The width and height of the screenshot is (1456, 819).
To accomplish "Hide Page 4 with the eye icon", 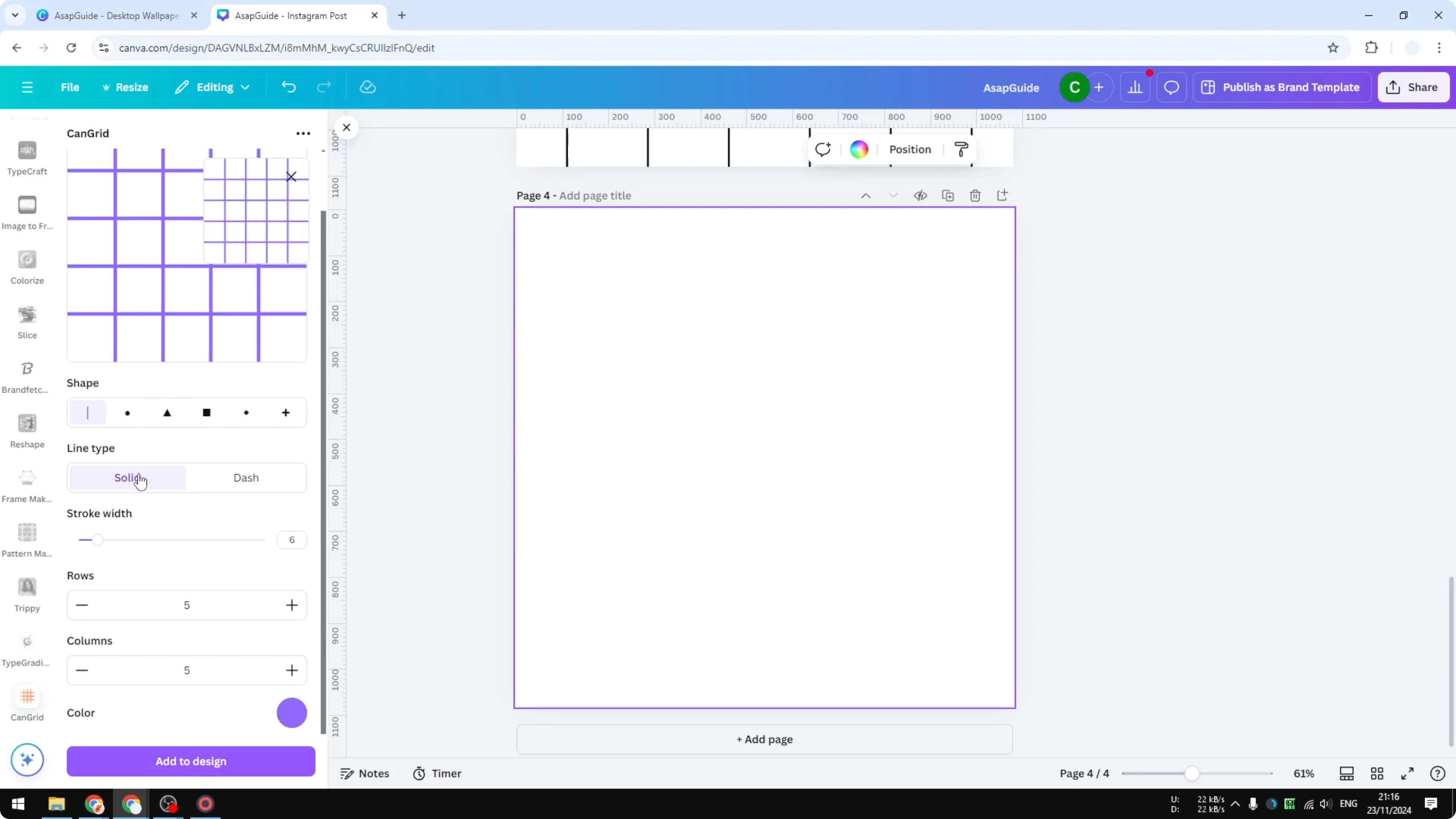I will [x=920, y=195].
